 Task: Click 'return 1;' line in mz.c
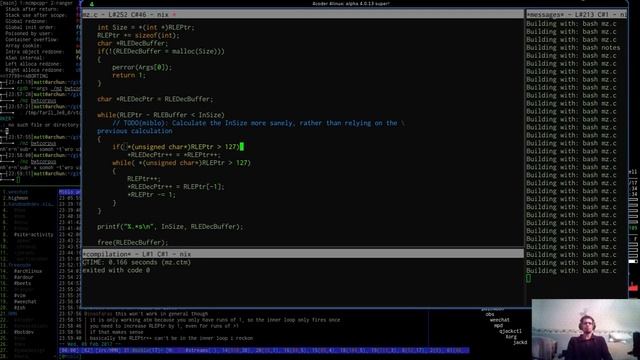click(x=129, y=75)
